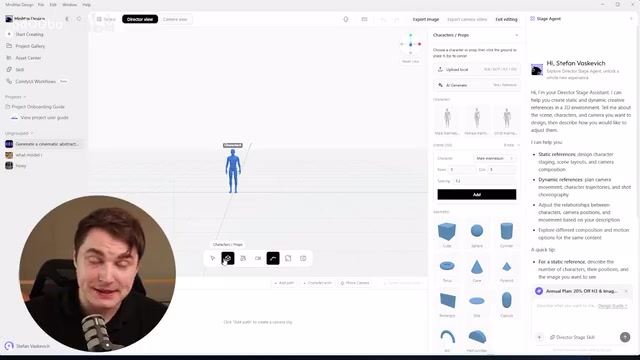
Task: Open ComfyUI Workflows in sidebar
Action: (x=37, y=82)
